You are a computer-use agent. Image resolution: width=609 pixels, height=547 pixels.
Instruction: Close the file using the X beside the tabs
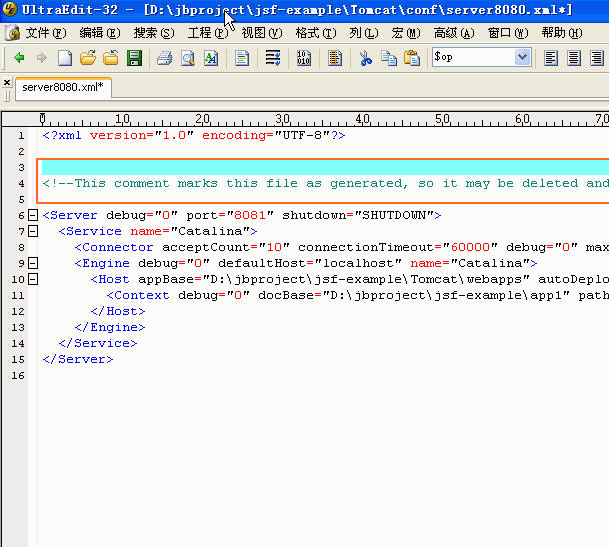point(7,82)
